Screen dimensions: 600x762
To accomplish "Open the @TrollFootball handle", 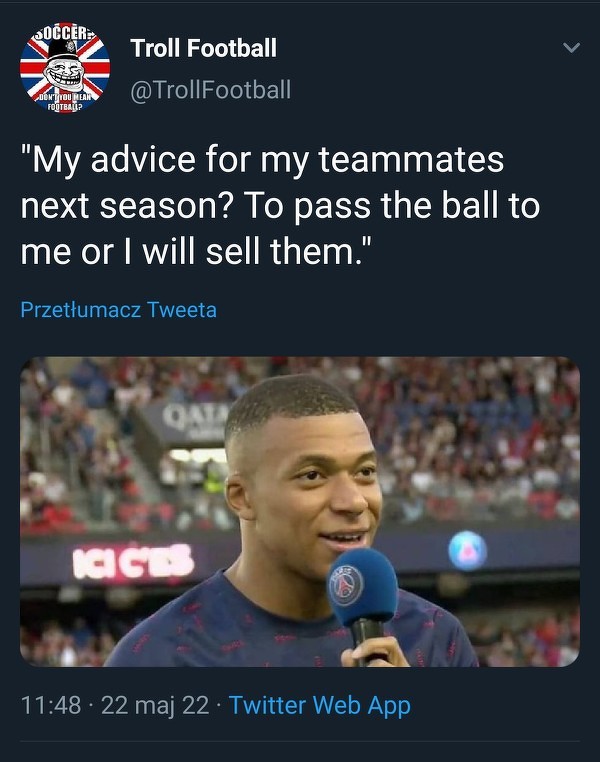I will coord(210,90).
